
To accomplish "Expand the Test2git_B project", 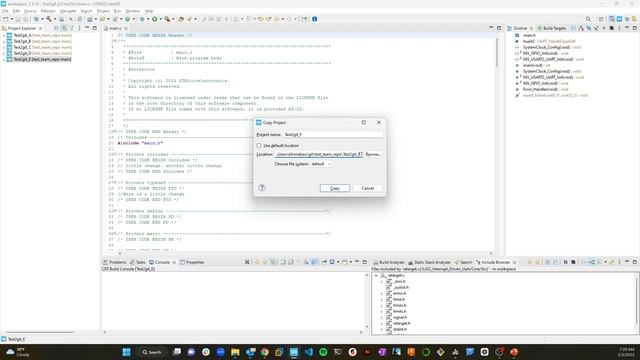I will coord(4,41).
